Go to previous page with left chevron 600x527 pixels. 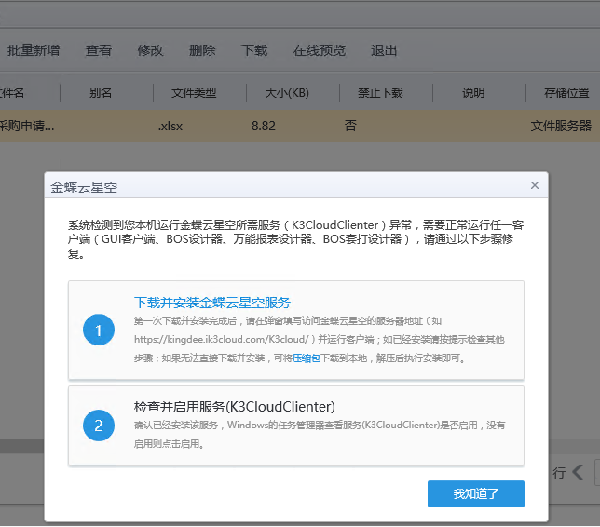[577, 473]
